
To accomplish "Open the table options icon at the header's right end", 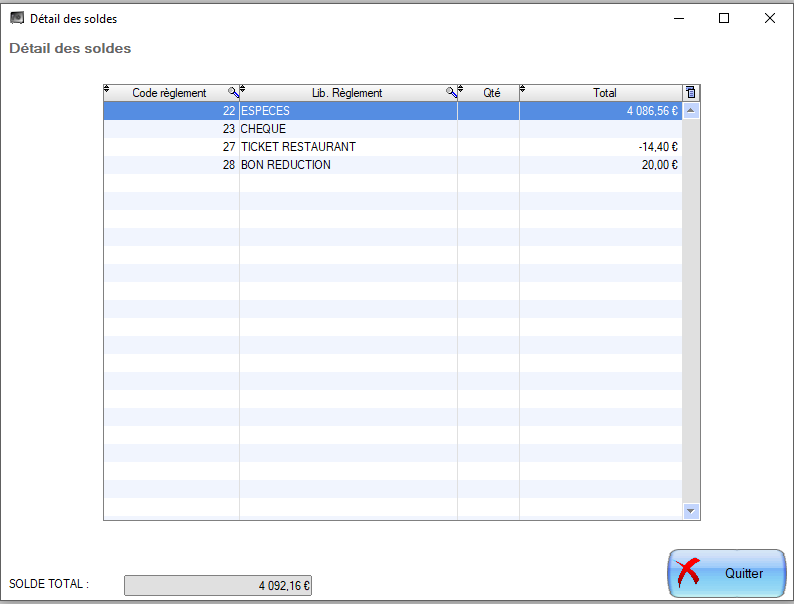I will coord(690,92).
